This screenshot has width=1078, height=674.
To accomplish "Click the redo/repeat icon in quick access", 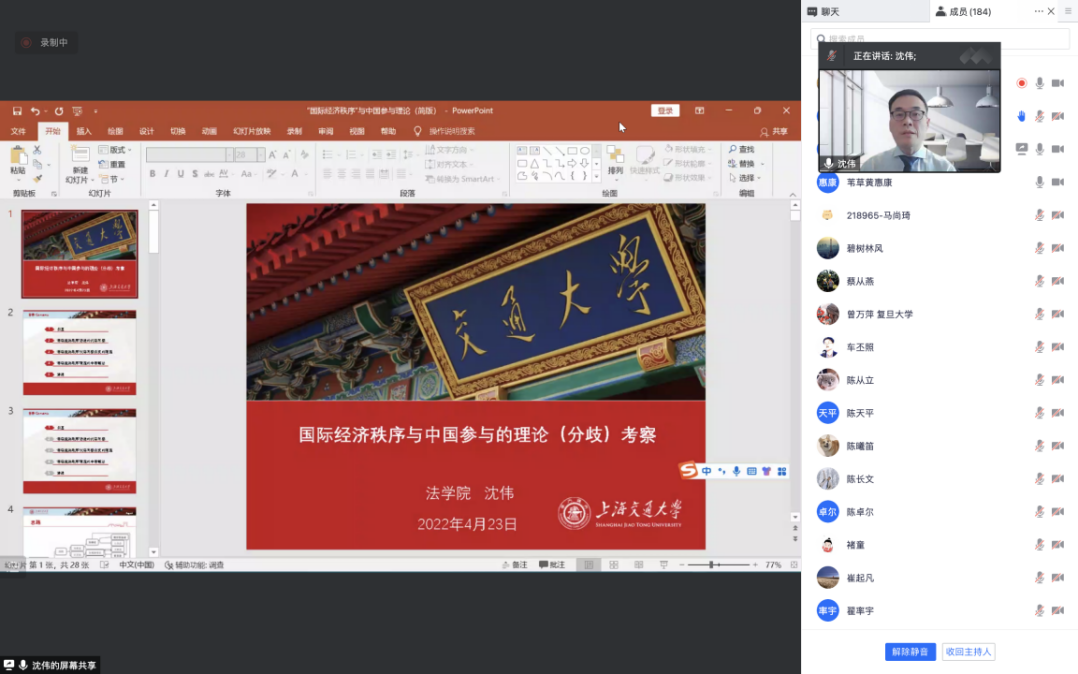I will coord(59,111).
